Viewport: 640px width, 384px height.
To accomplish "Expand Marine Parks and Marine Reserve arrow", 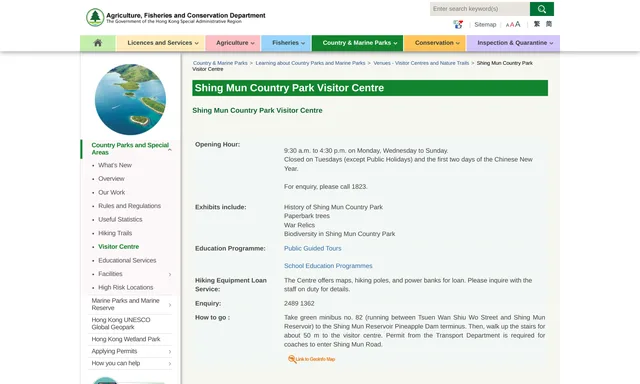I will [x=170, y=305].
